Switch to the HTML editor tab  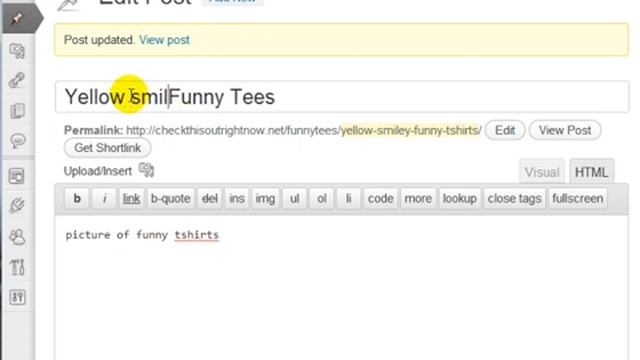[x=591, y=172]
